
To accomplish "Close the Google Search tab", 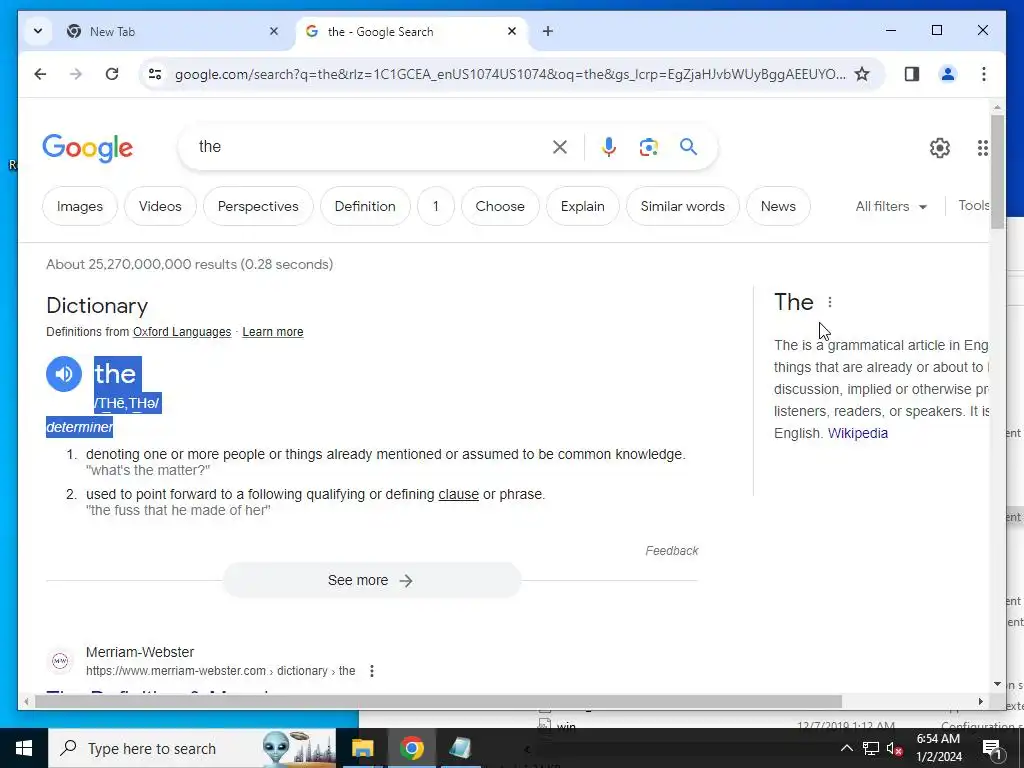I will coord(512,31).
